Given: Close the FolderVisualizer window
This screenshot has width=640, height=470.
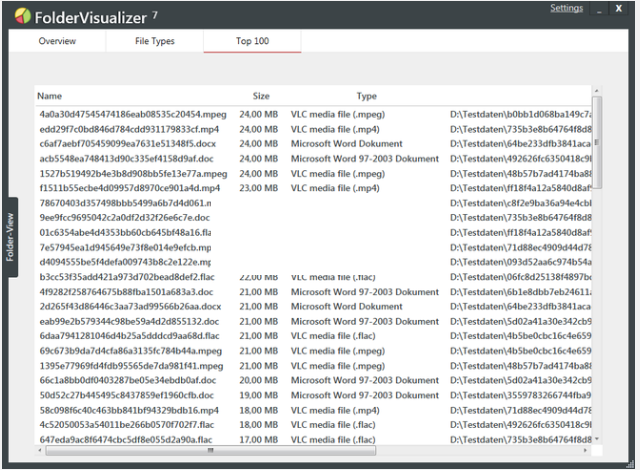Looking at the screenshot, I should coord(623,10).
